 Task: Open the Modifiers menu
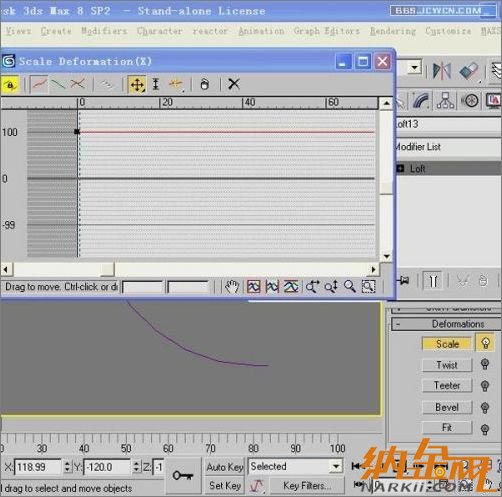coord(104,31)
